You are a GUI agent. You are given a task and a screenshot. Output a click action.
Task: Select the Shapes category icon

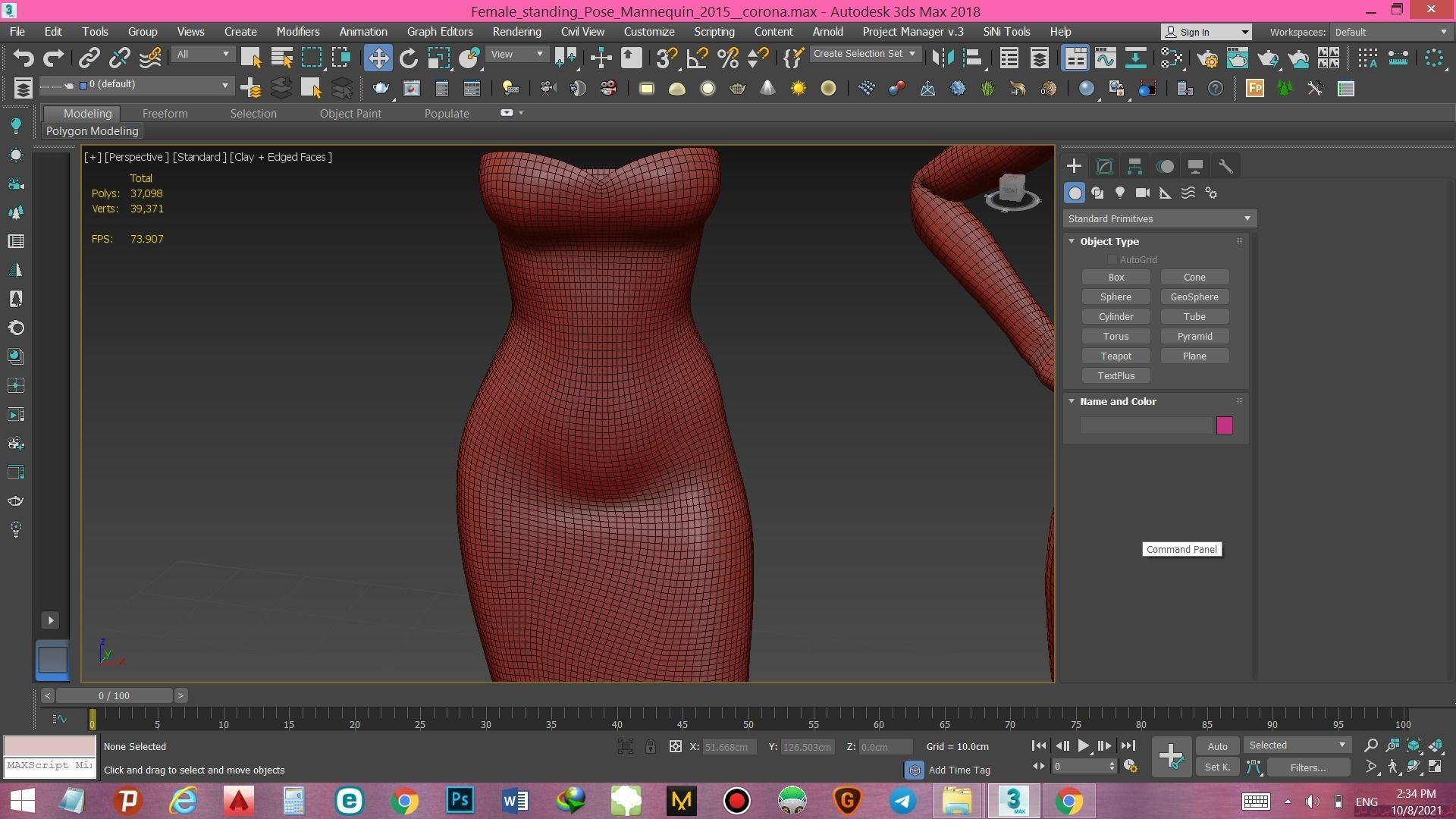click(x=1097, y=193)
